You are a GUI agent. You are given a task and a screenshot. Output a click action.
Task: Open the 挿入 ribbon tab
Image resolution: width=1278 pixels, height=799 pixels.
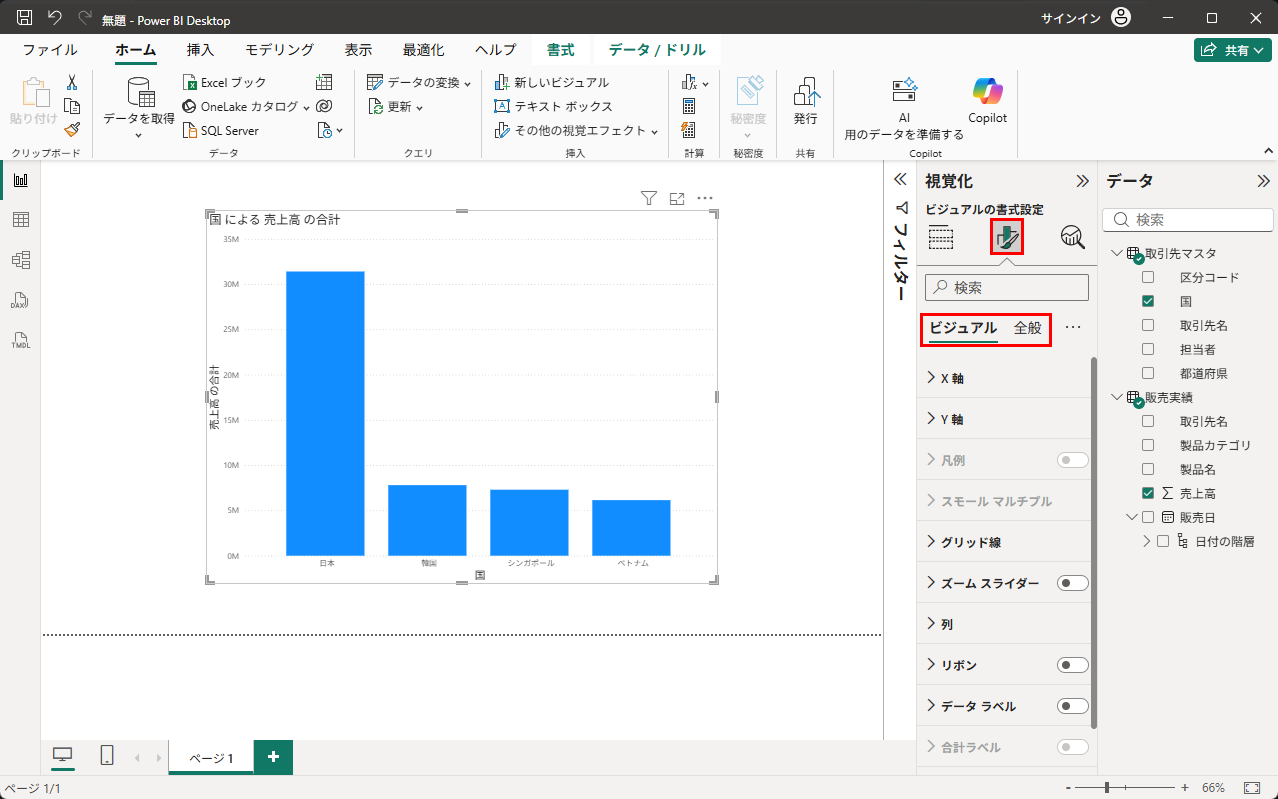coord(200,50)
